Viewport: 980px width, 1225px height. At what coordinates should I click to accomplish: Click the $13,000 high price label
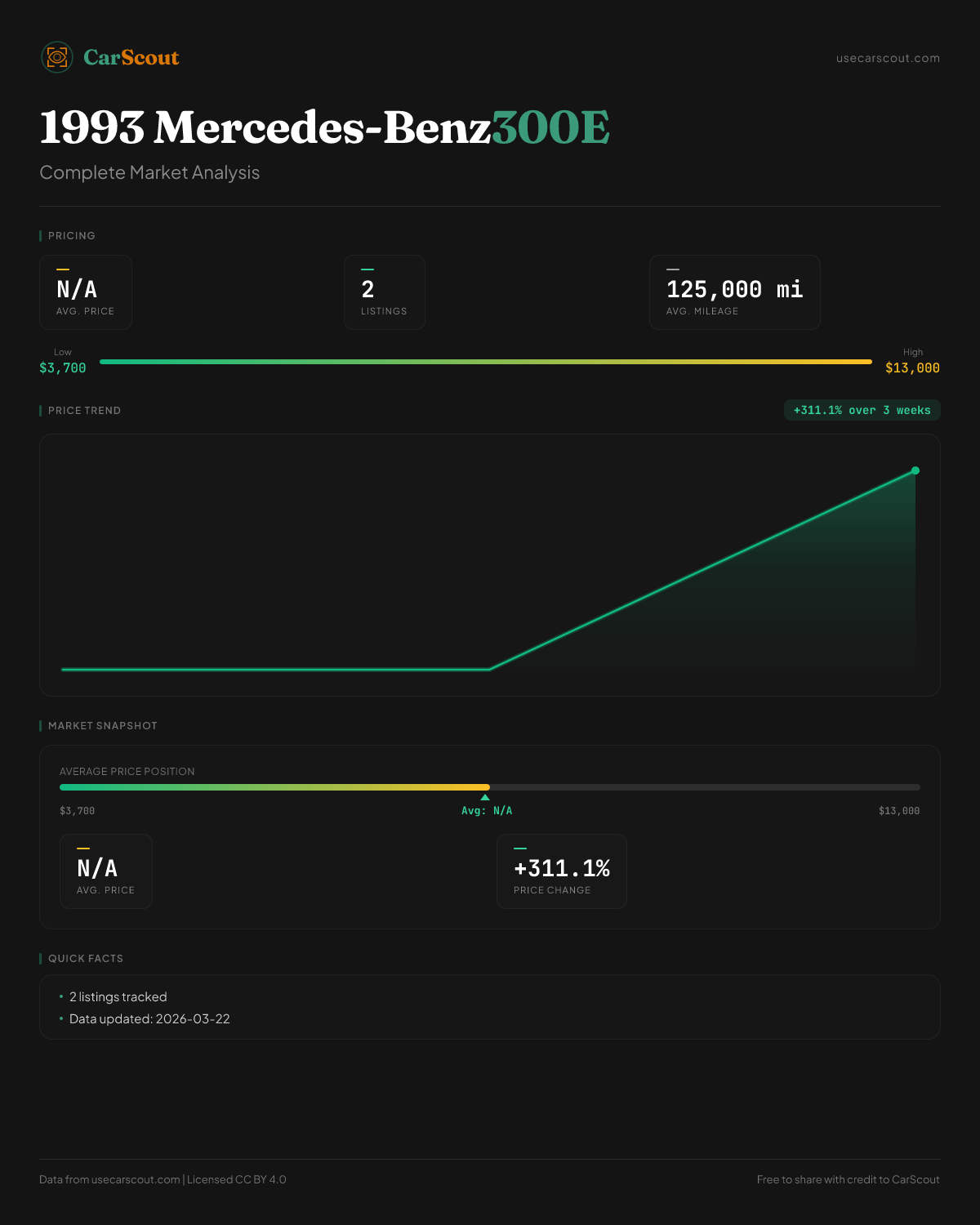912,368
